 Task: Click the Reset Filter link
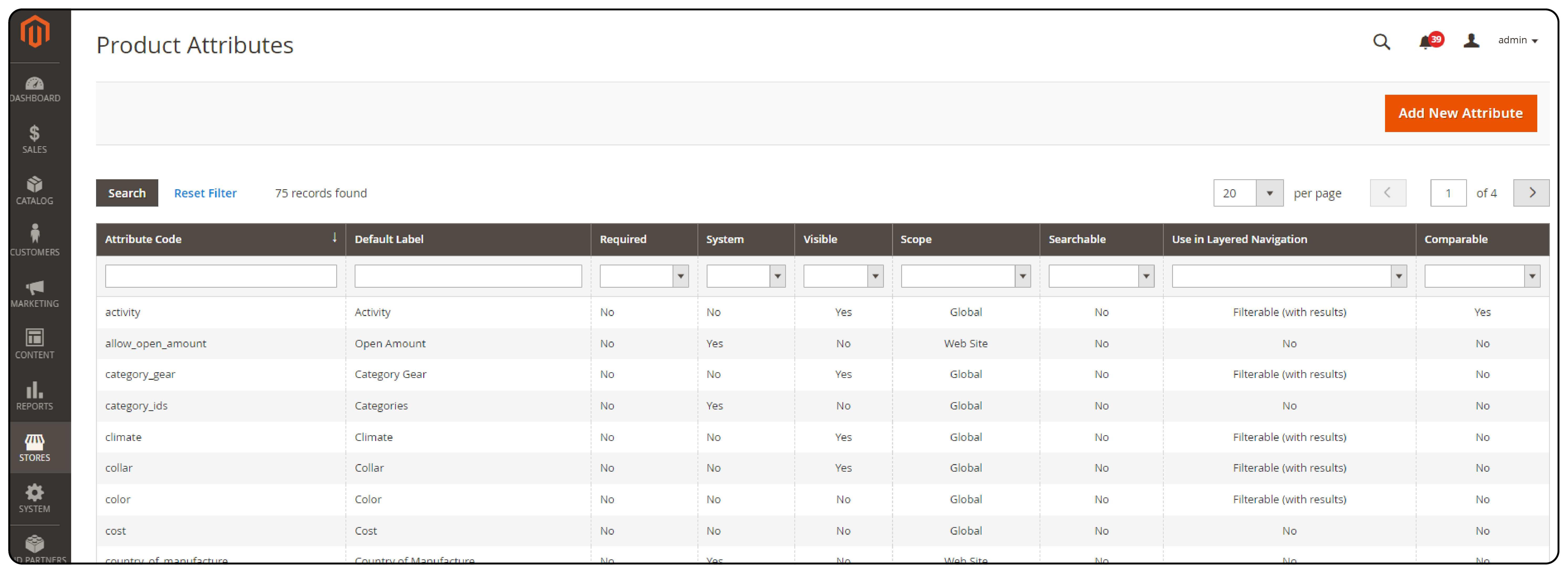click(x=205, y=193)
